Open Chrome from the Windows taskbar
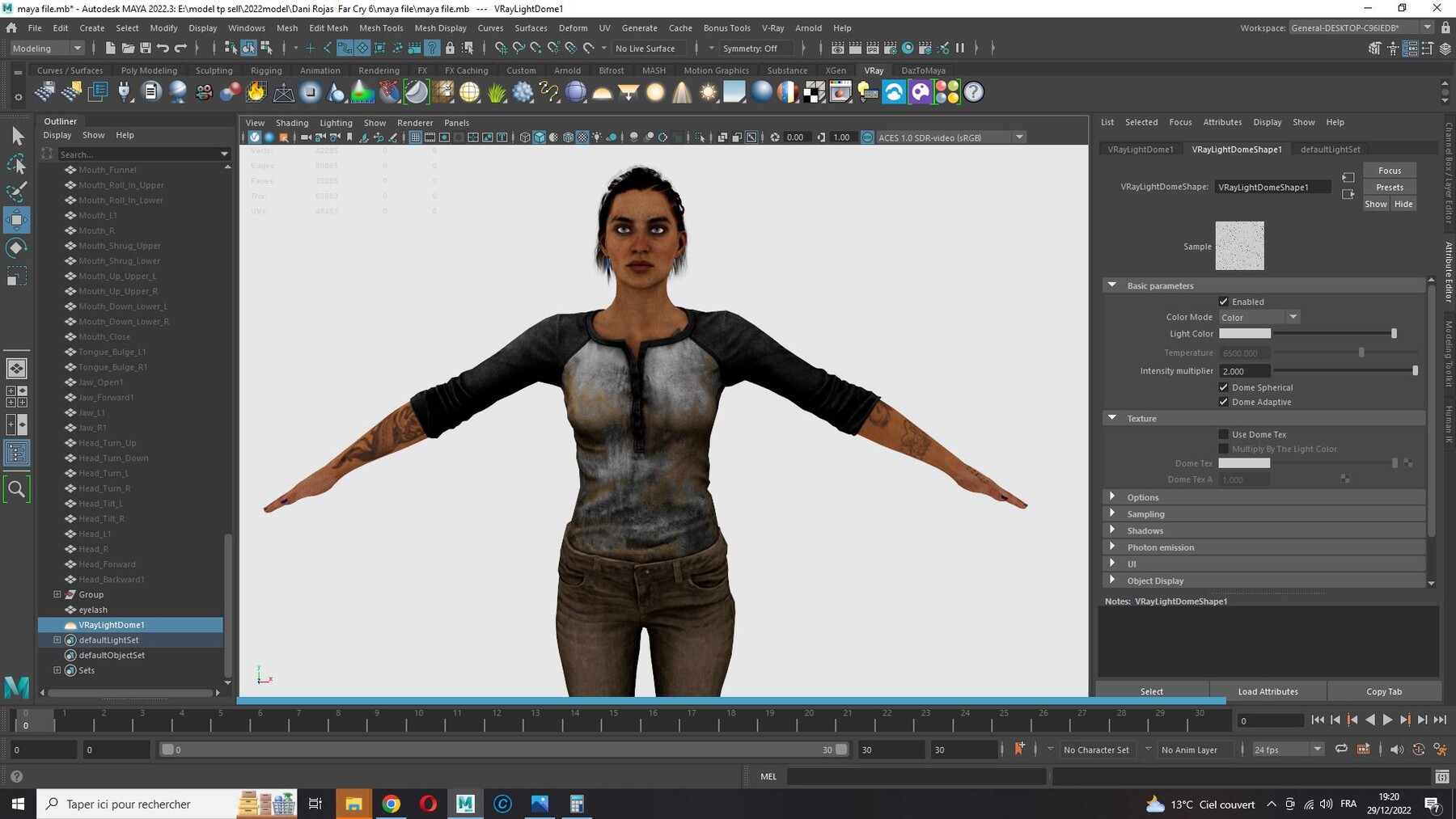 click(x=391, y=804)
